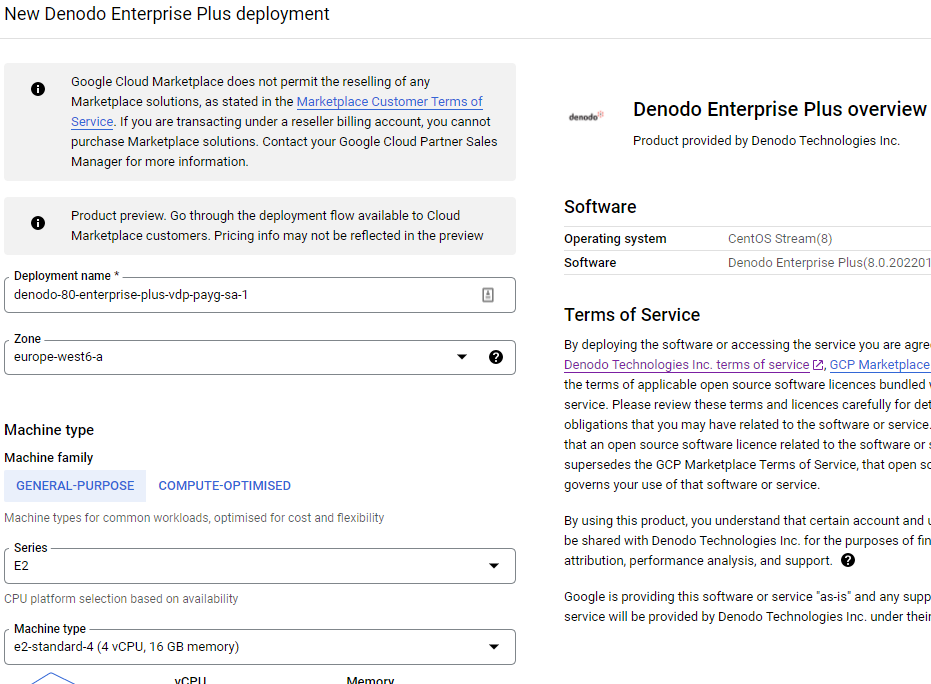Switch to the COMPUTE-OPTIMISED tab
This screenshot has height=684, width=931.
pos(224,486)
